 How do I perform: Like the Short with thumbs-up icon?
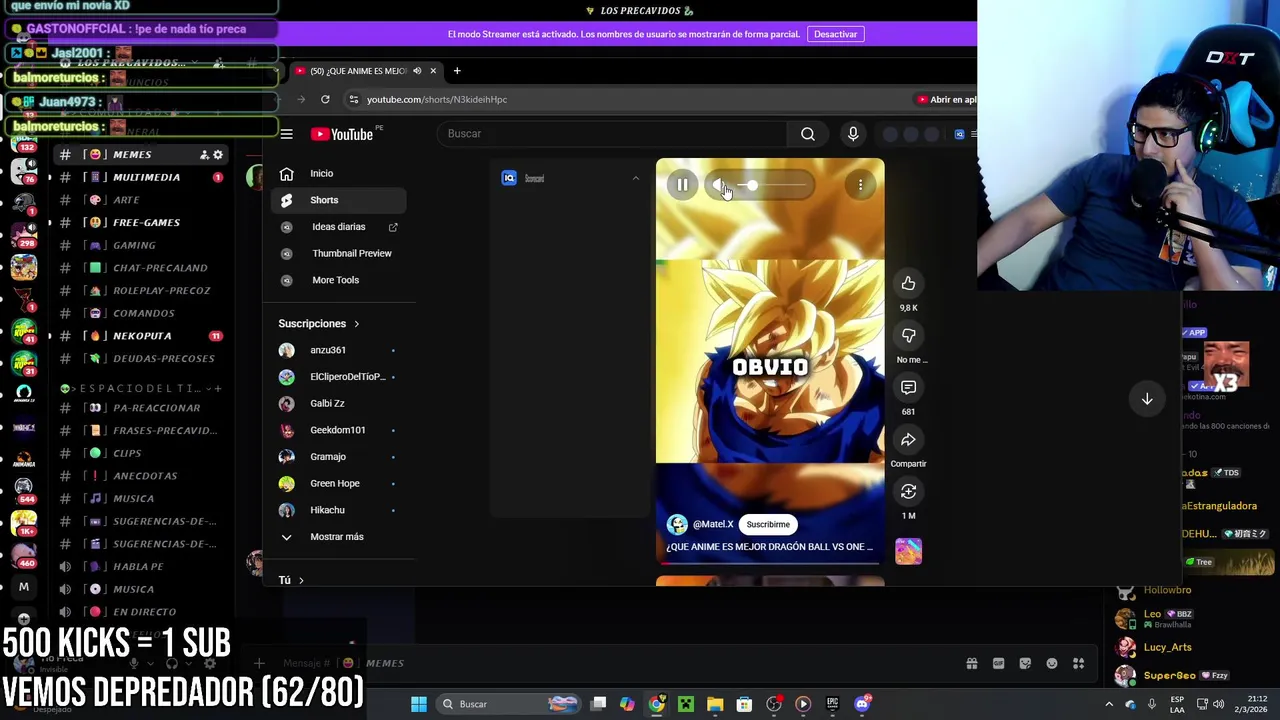point(908,284)
